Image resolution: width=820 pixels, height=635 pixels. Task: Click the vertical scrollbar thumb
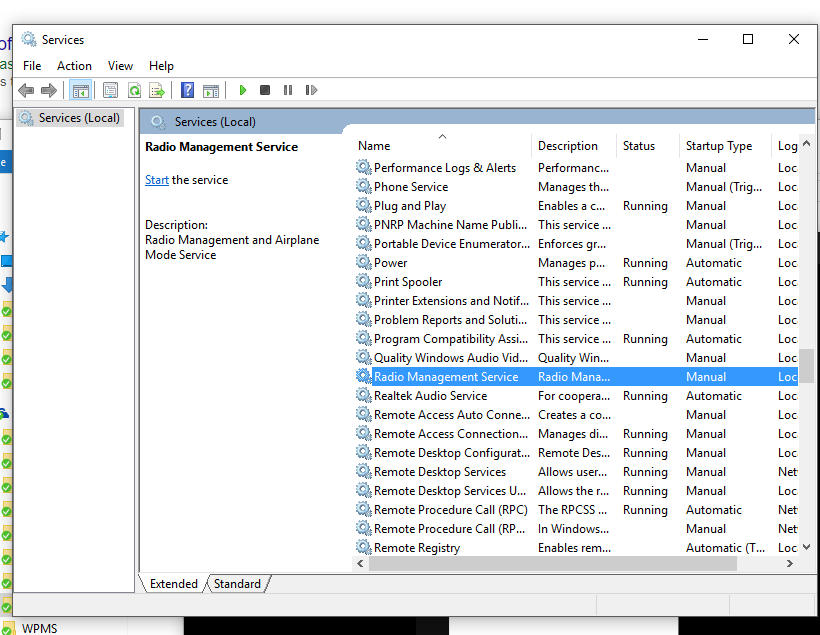point(806,366)
